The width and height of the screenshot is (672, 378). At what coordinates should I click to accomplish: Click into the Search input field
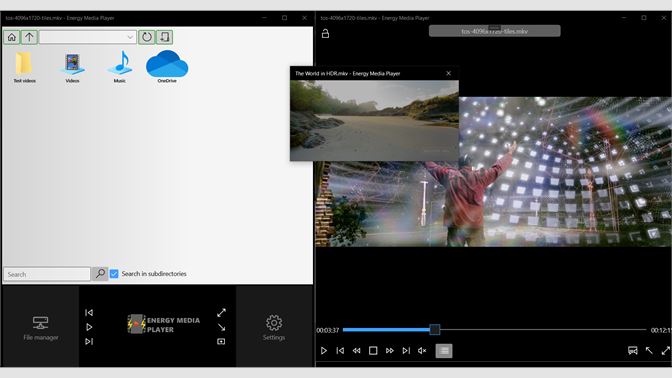click(x=47, y=274)
